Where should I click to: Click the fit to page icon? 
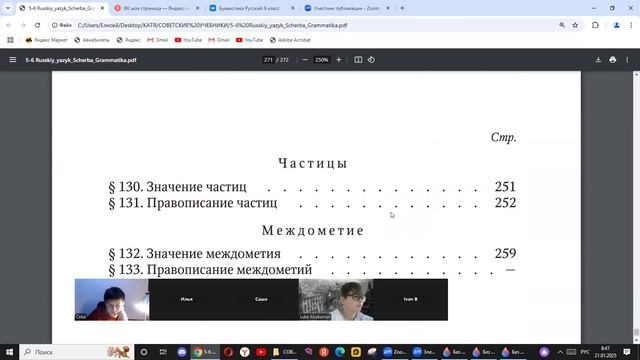358,60
